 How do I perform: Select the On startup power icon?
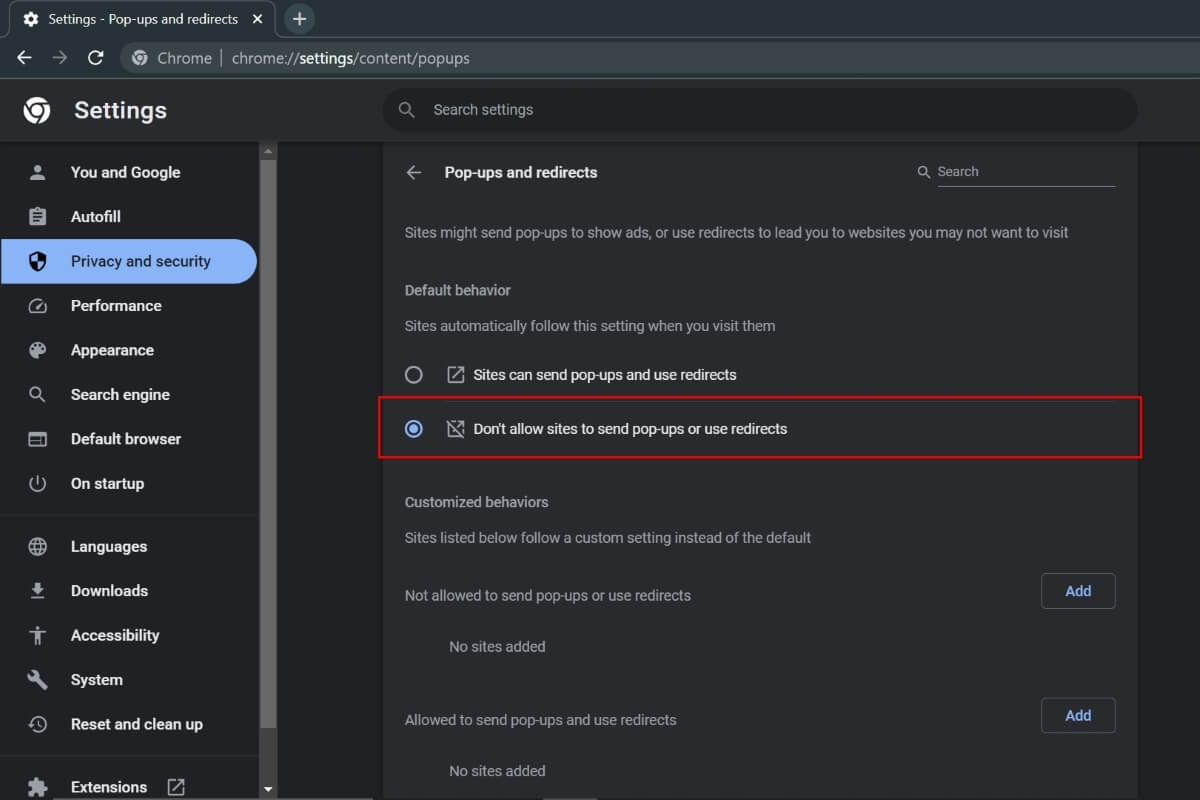coord(37,483)
